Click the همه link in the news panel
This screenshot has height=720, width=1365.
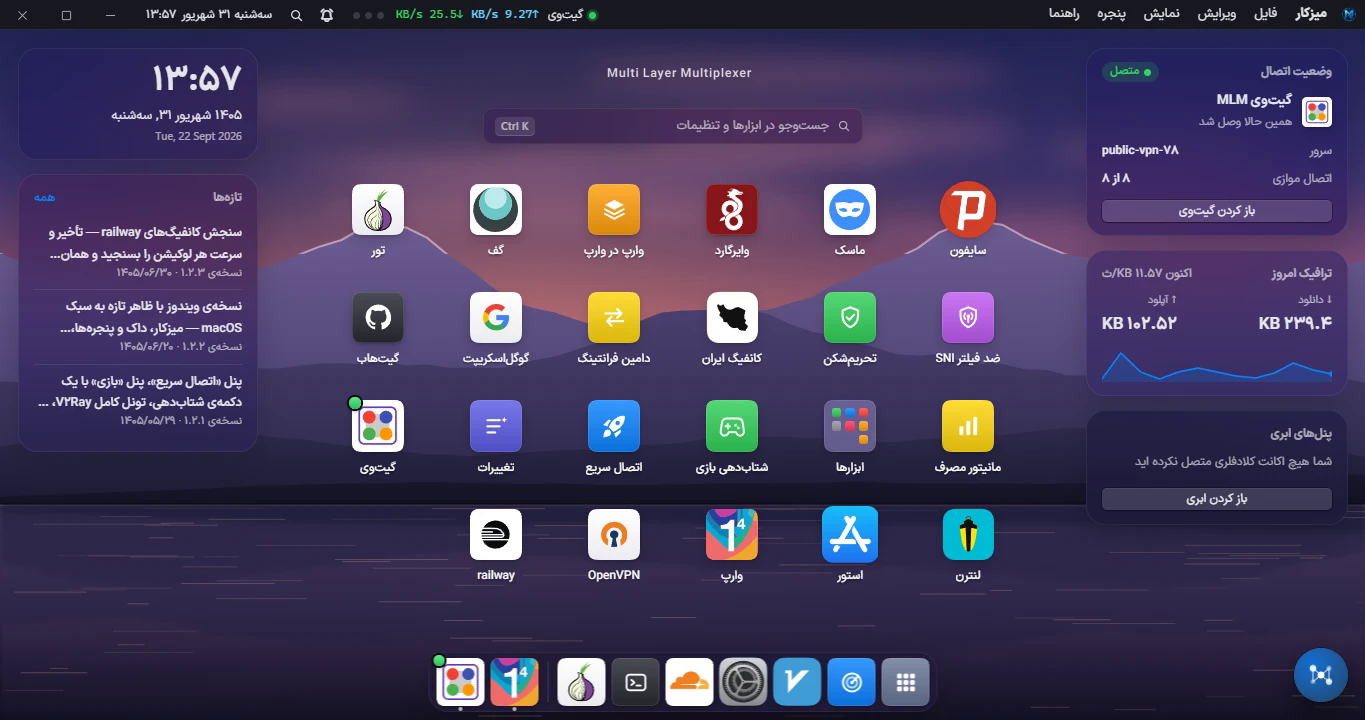point(44,197)
